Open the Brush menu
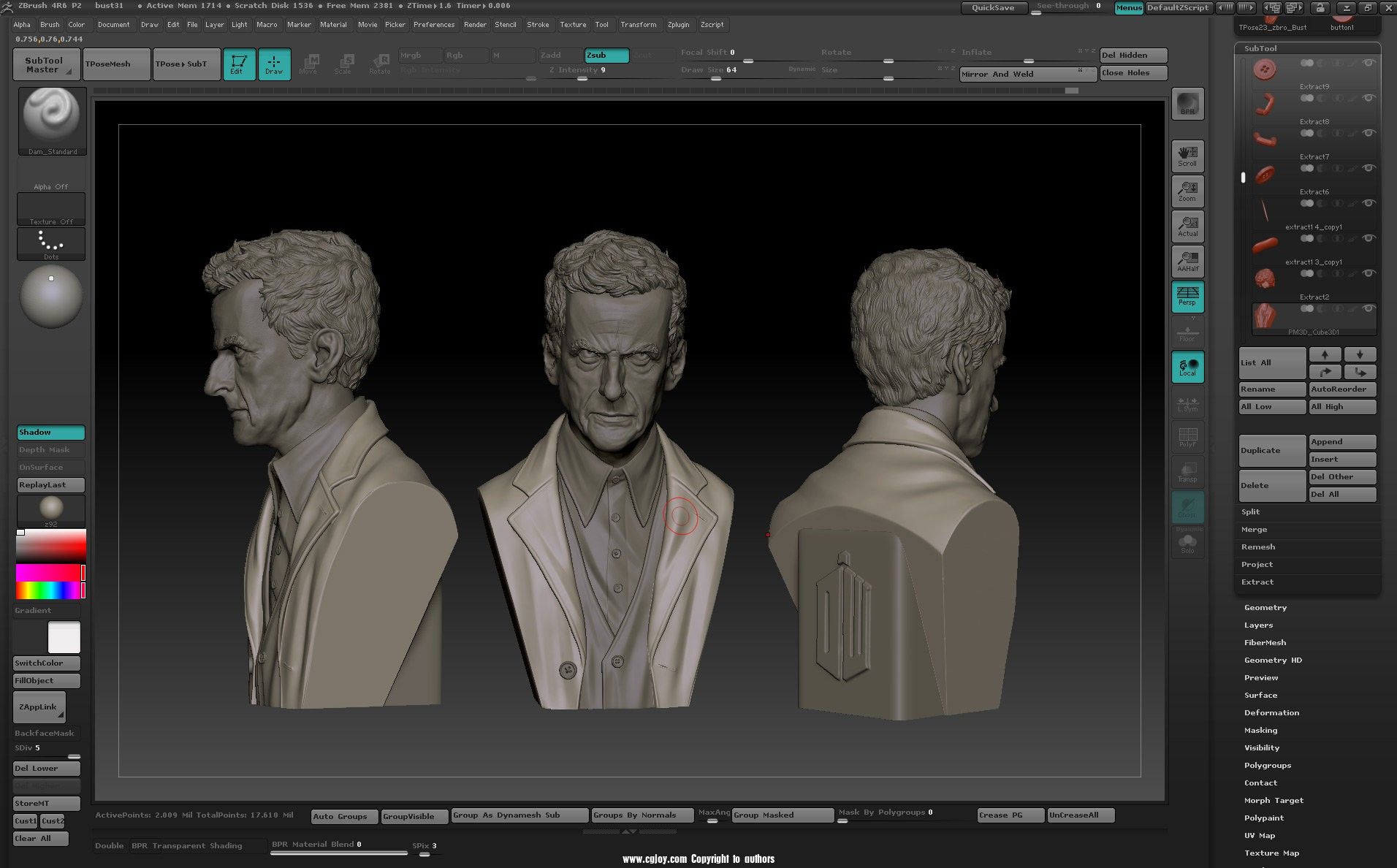Screen dimensions: 1397x868 click(50, 25)
